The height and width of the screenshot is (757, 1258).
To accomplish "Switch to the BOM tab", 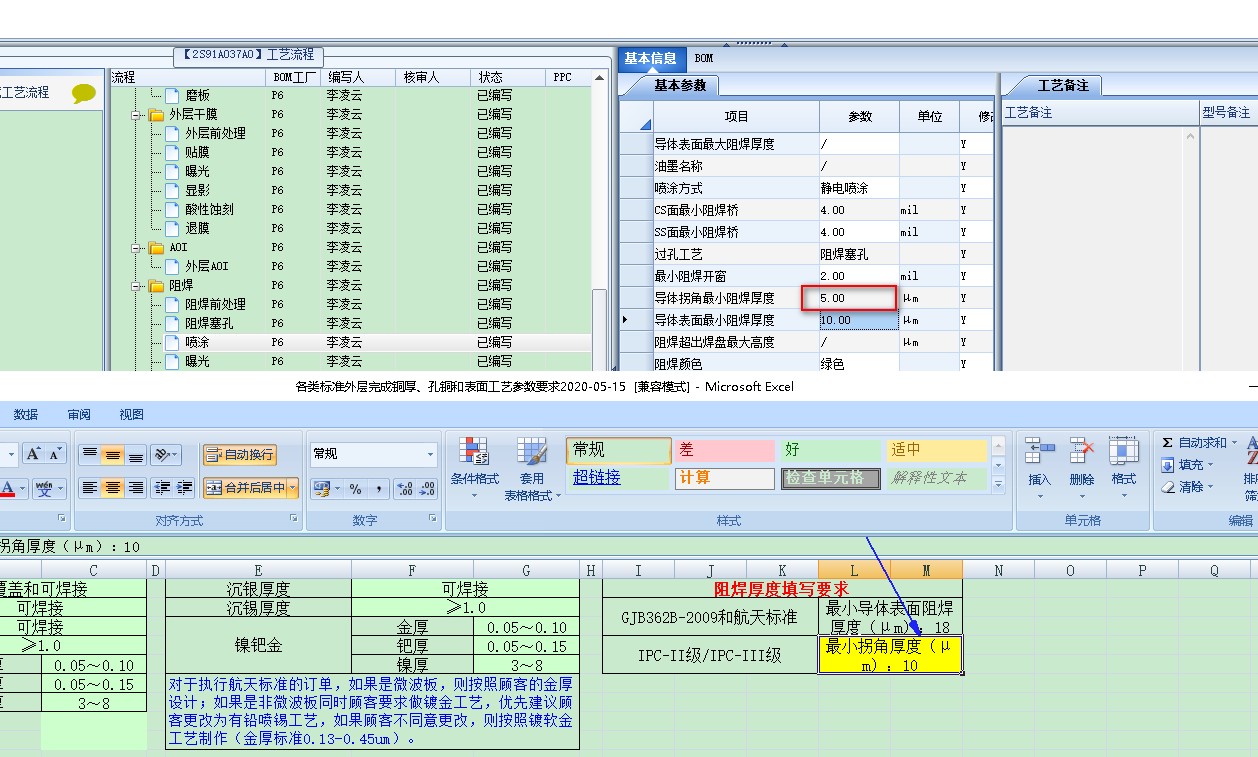I will pos(704,59).
